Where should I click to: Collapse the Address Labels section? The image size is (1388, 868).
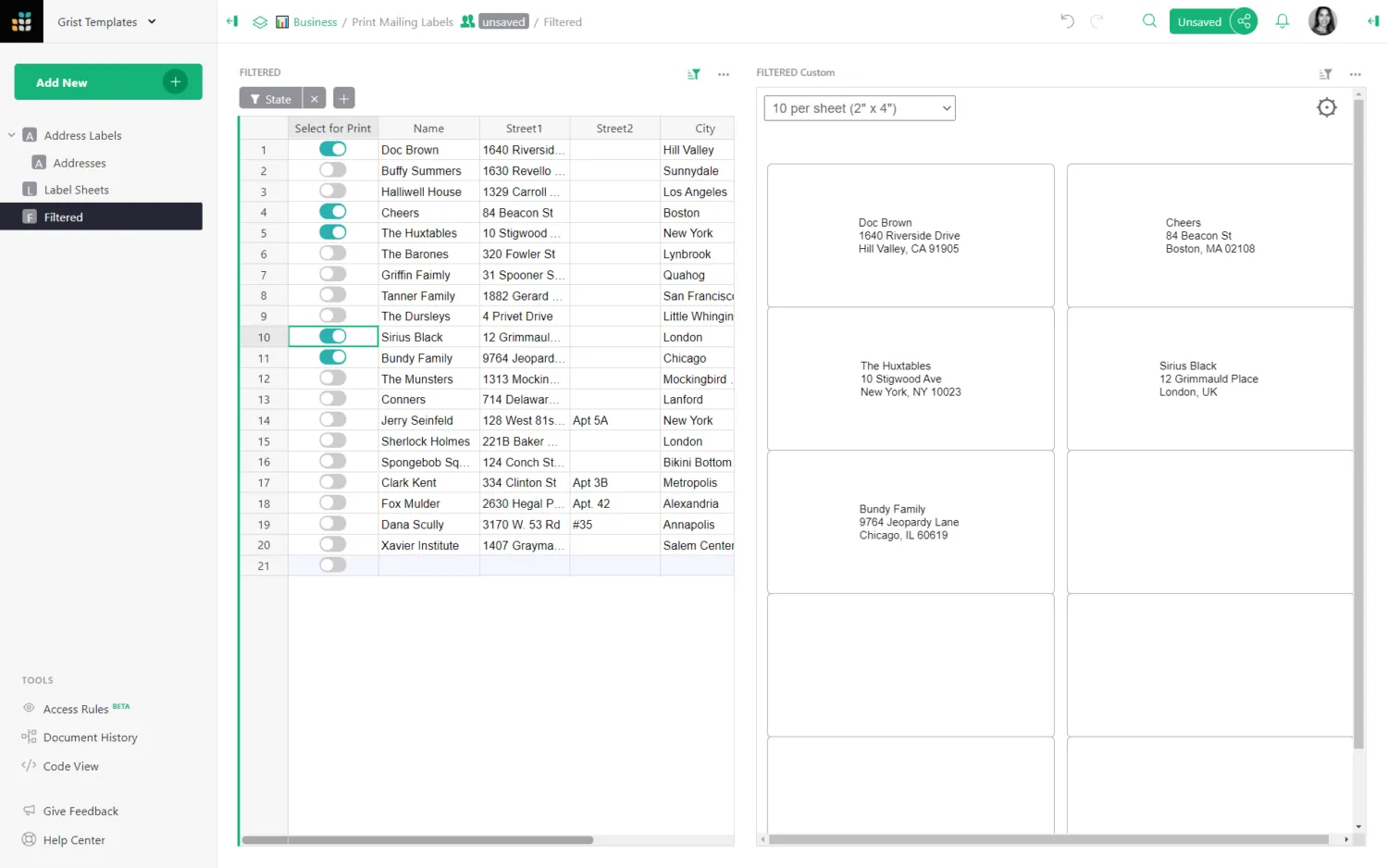12,134
